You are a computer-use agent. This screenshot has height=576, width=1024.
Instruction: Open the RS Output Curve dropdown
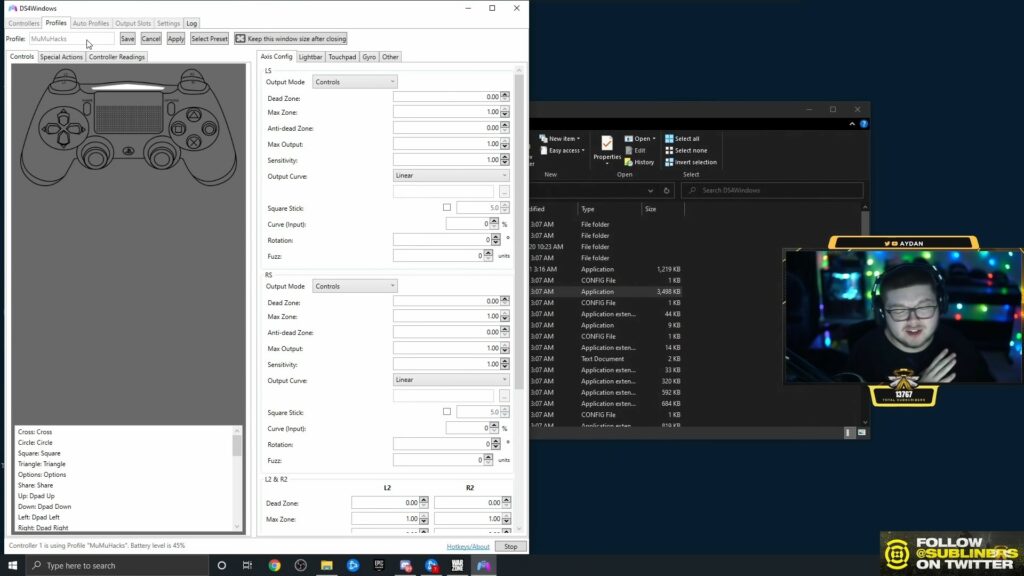pos(451,380)
